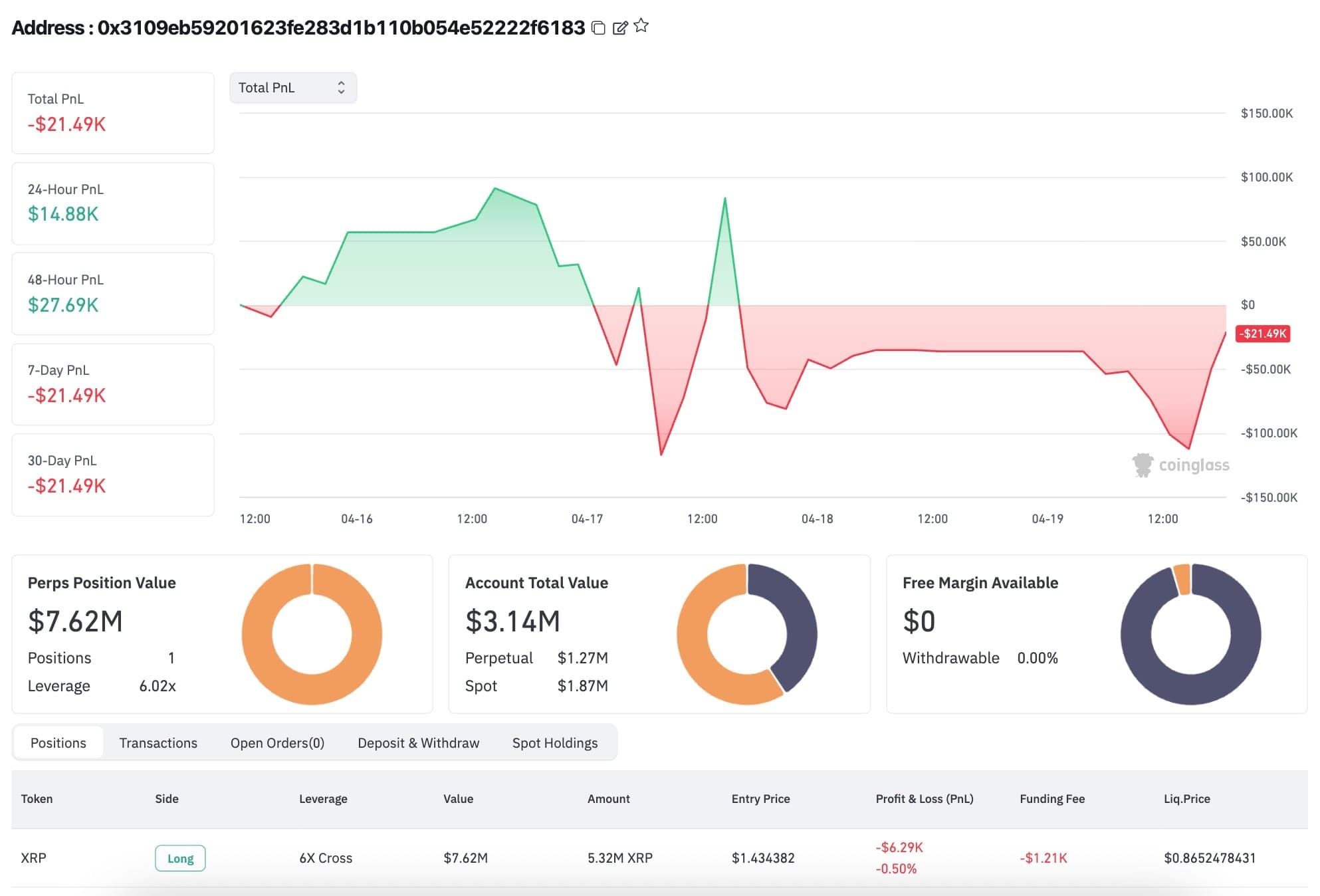The height and width of the screenshot is (896, 1320).
Task: Click the XRP token row
Action: 34,858
